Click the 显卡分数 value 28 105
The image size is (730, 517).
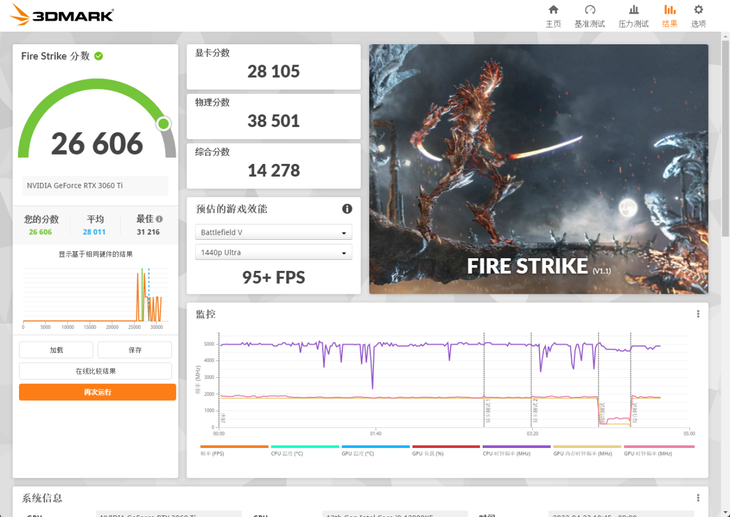point(273,71)
